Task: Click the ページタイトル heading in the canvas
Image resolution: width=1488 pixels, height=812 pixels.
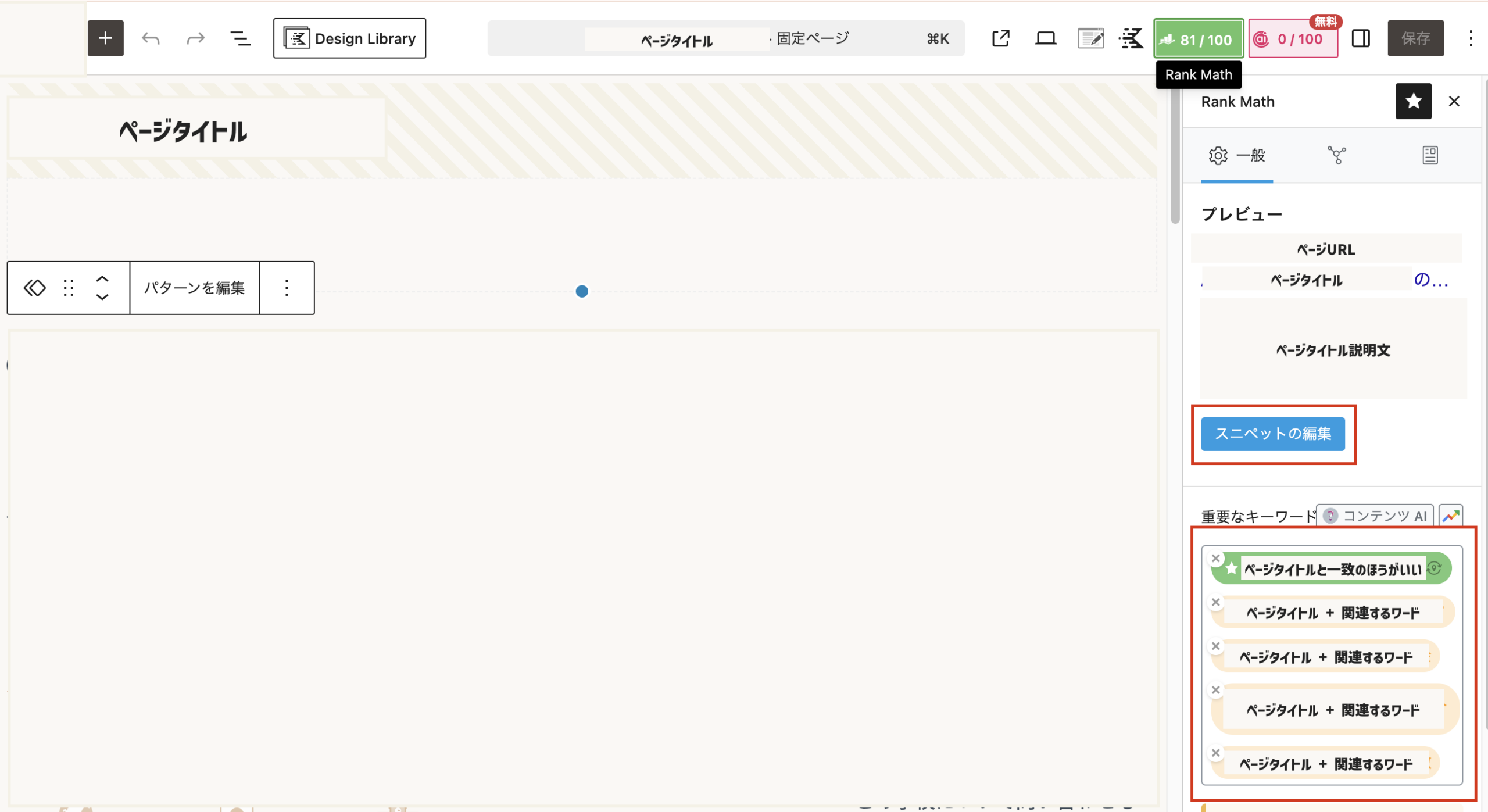Action: pos(183,131)
